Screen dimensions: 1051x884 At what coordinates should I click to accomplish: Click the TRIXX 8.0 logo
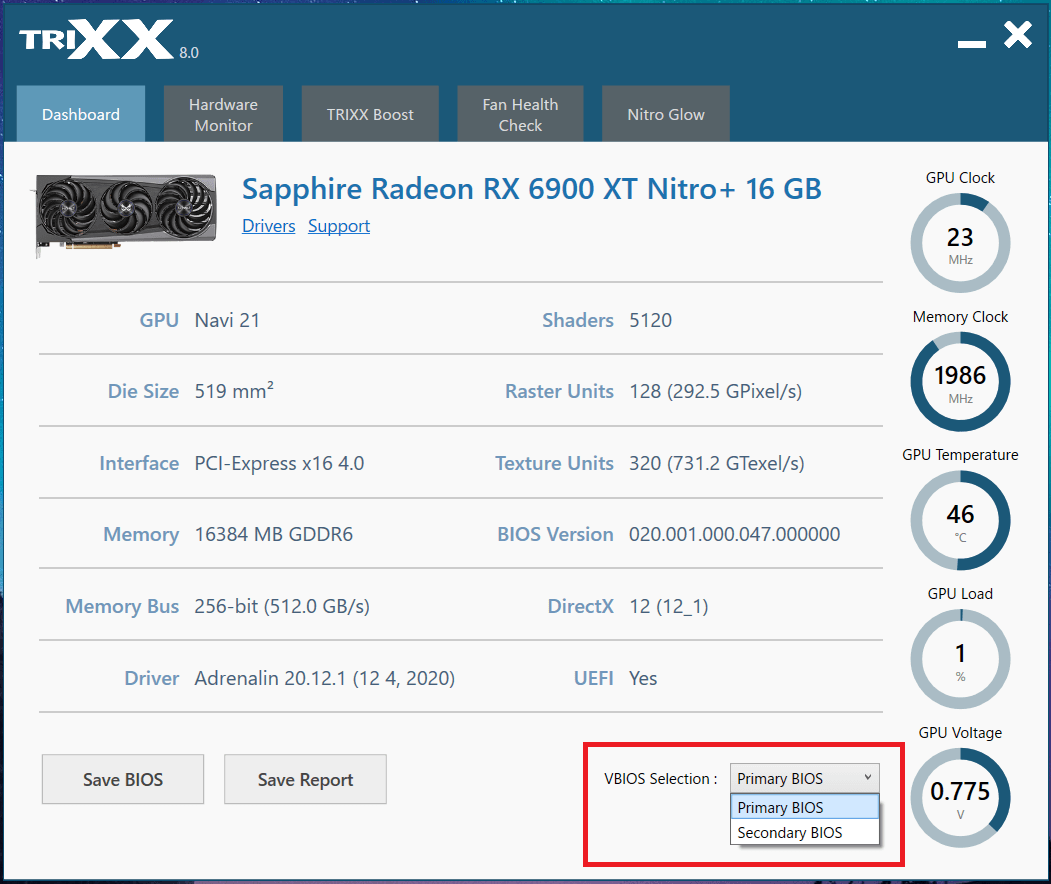click(109, 40)
